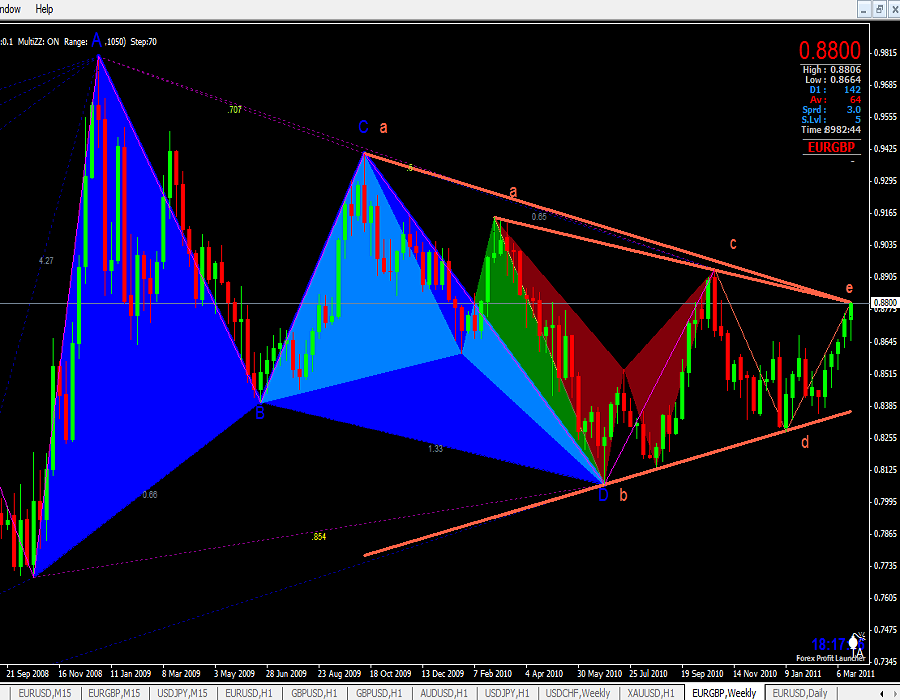Click the High: 0.8806 info line
The width and height of the screenshot is (900, 700).
(x=831, y=69)
